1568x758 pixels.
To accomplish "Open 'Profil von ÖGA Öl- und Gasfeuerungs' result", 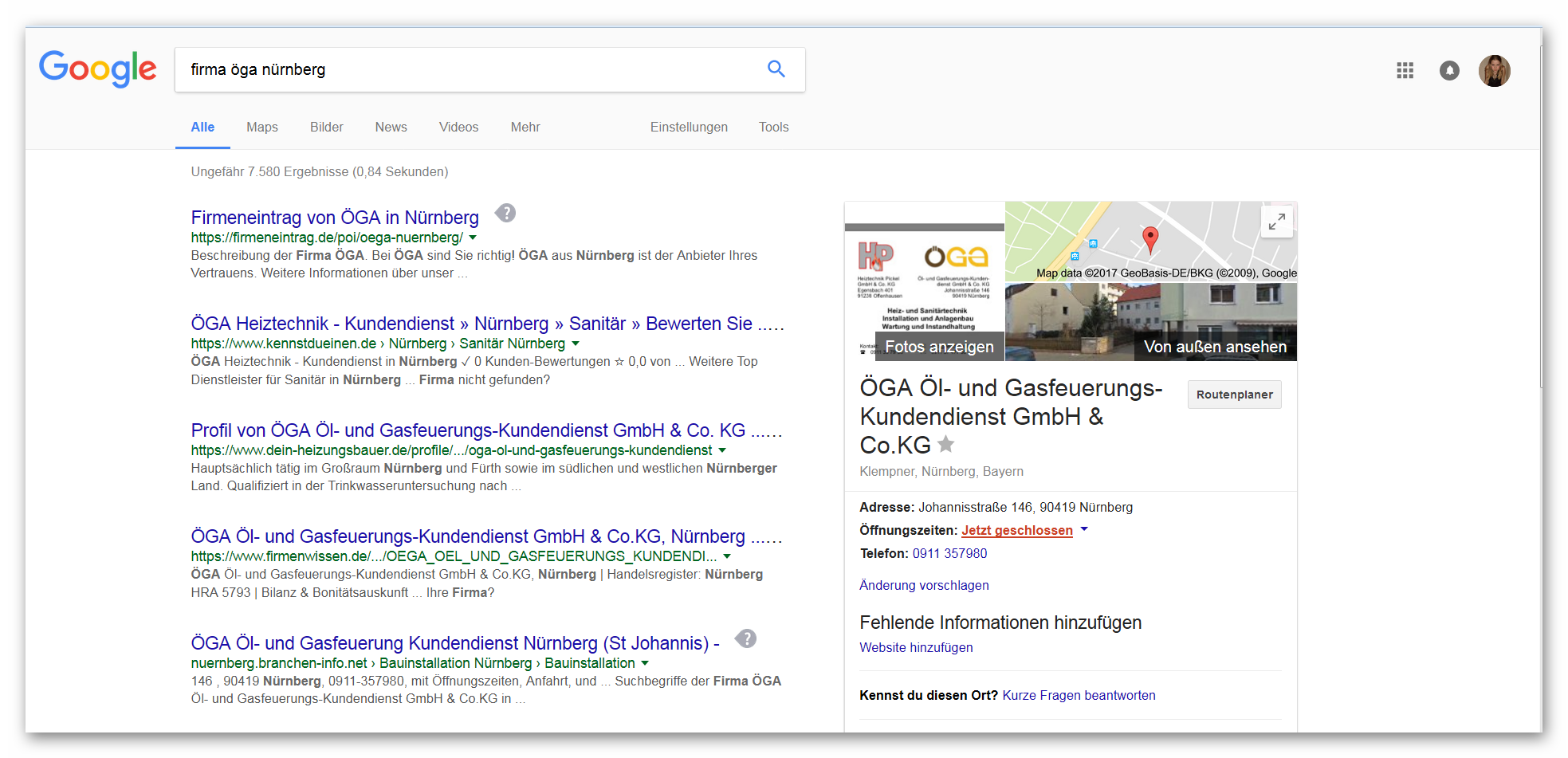I will 486,430.
